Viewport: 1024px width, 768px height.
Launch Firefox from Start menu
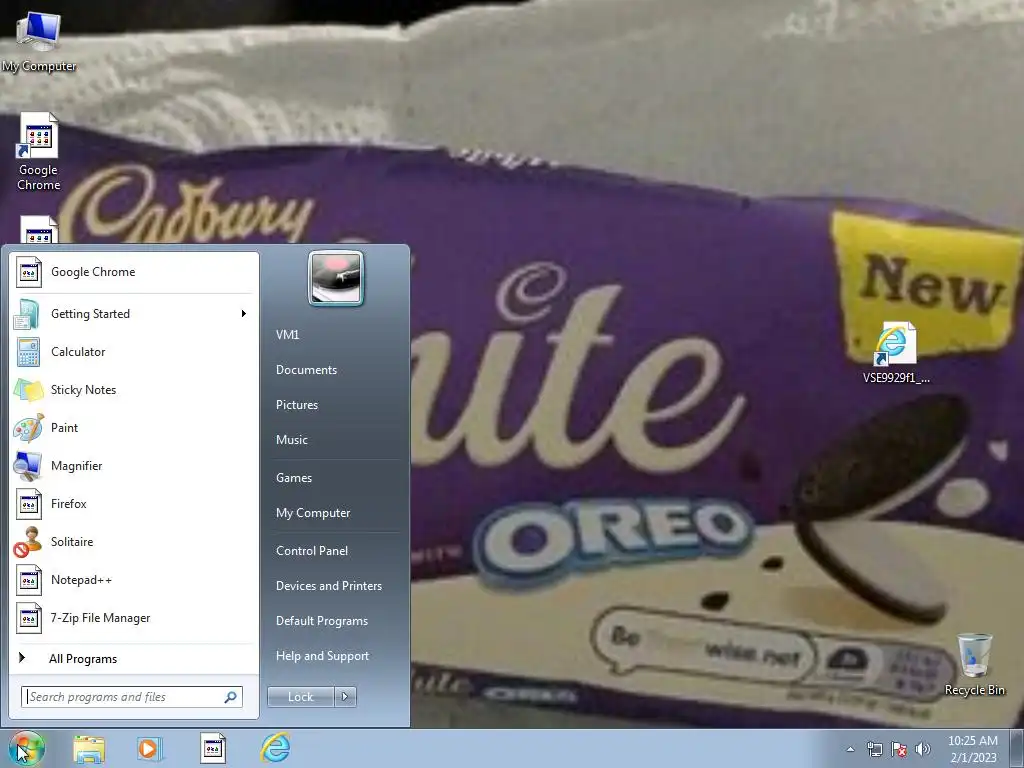134,504
